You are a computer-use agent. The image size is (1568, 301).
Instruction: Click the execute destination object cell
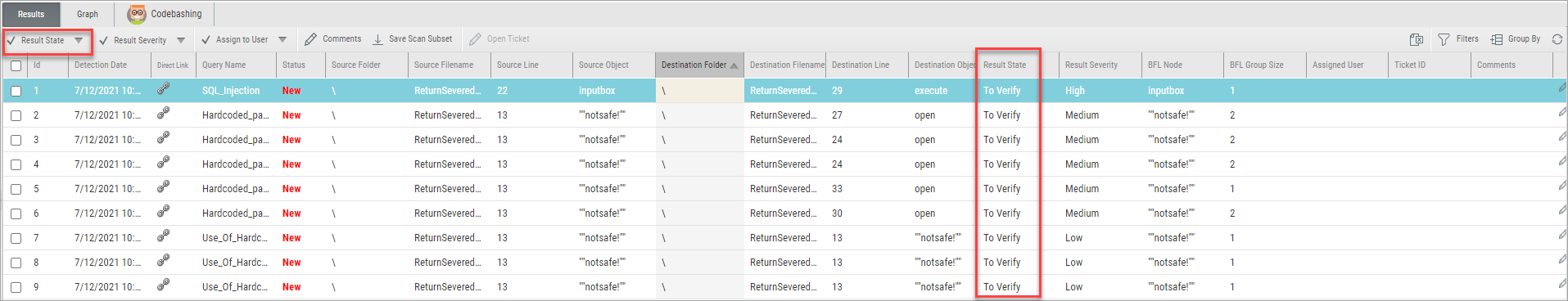931,91
